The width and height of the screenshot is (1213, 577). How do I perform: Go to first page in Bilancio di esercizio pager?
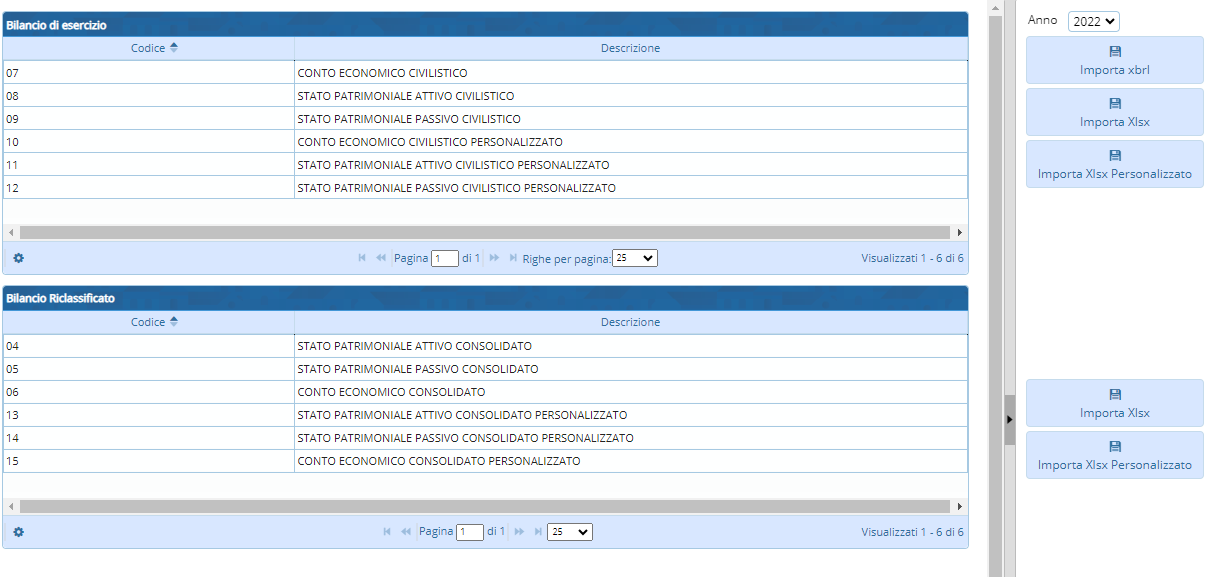point(362,258)
